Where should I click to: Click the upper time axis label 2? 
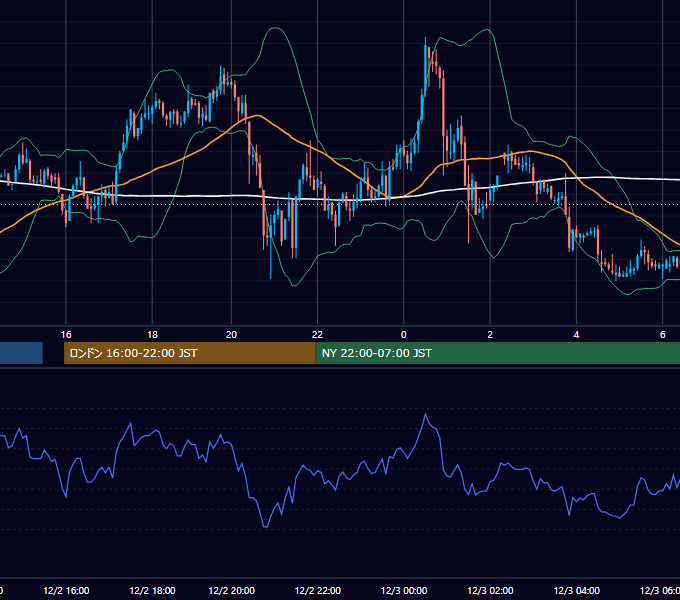(490, 335)
